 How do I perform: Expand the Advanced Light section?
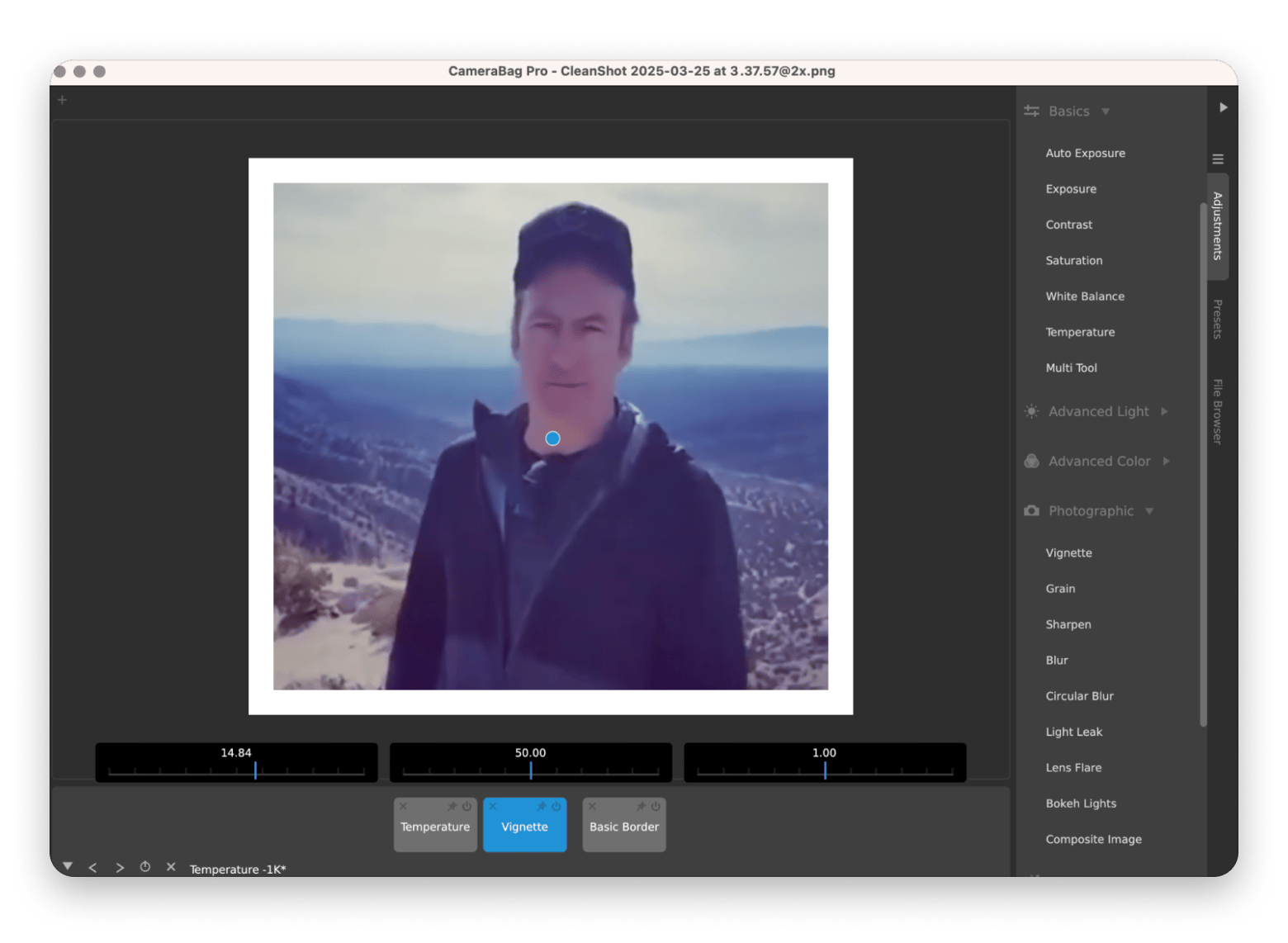(1164, 411)
